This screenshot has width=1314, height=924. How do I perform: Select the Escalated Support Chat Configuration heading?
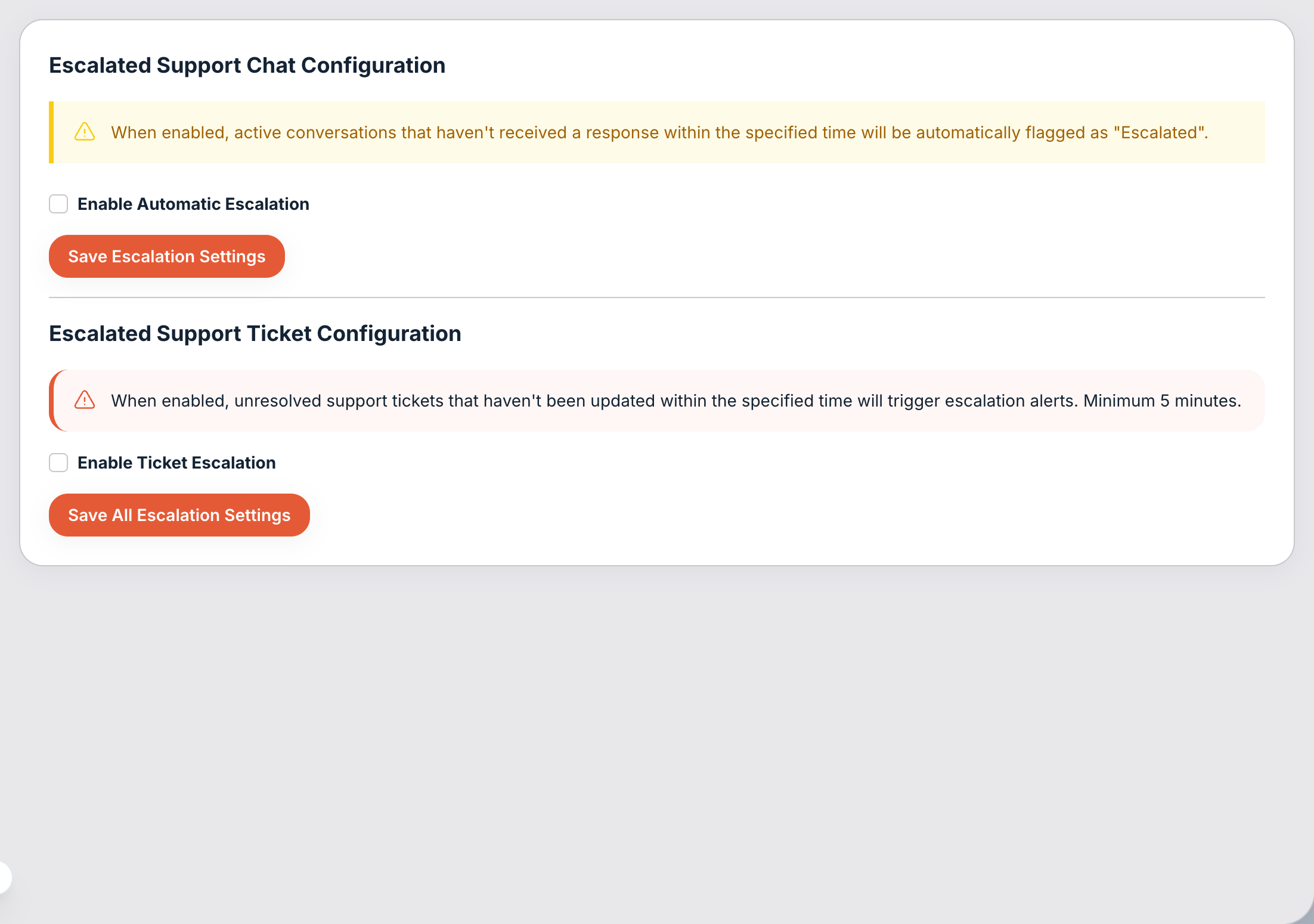247,65
